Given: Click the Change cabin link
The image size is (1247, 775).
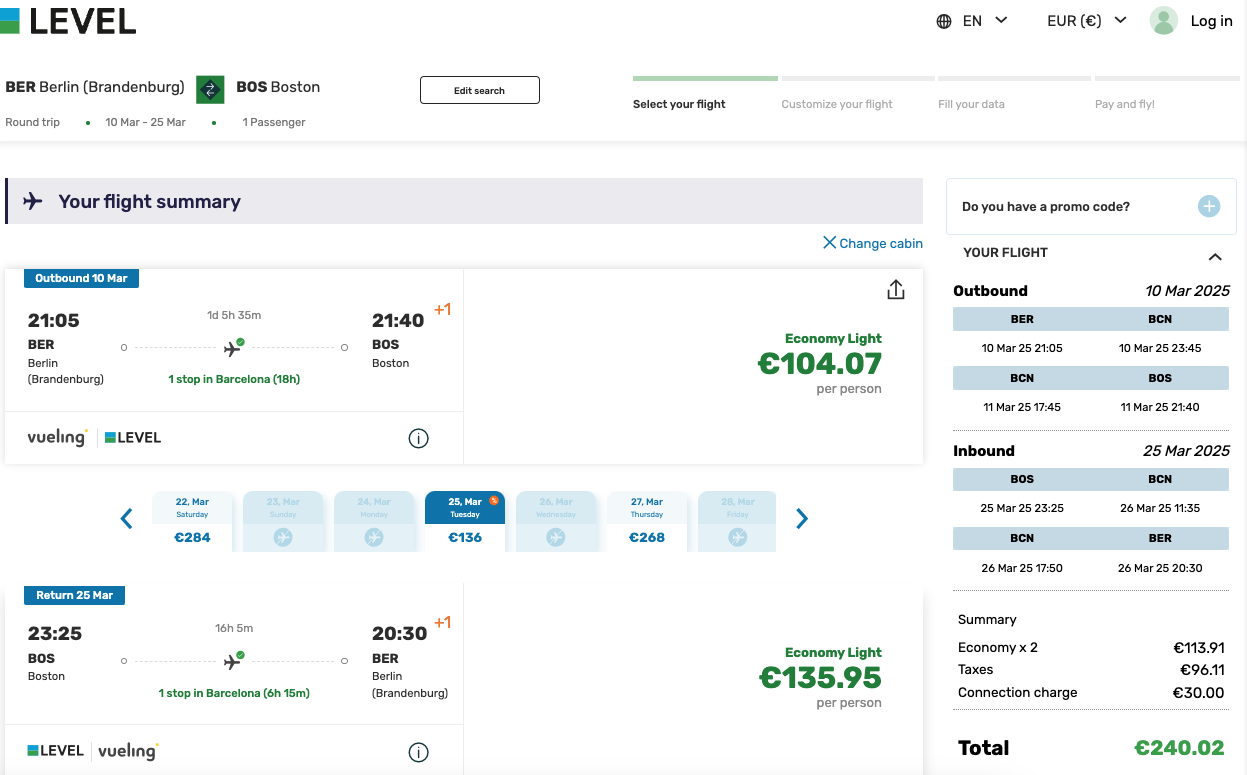Looking at the screenshot, I should click(x=881, y=243).
